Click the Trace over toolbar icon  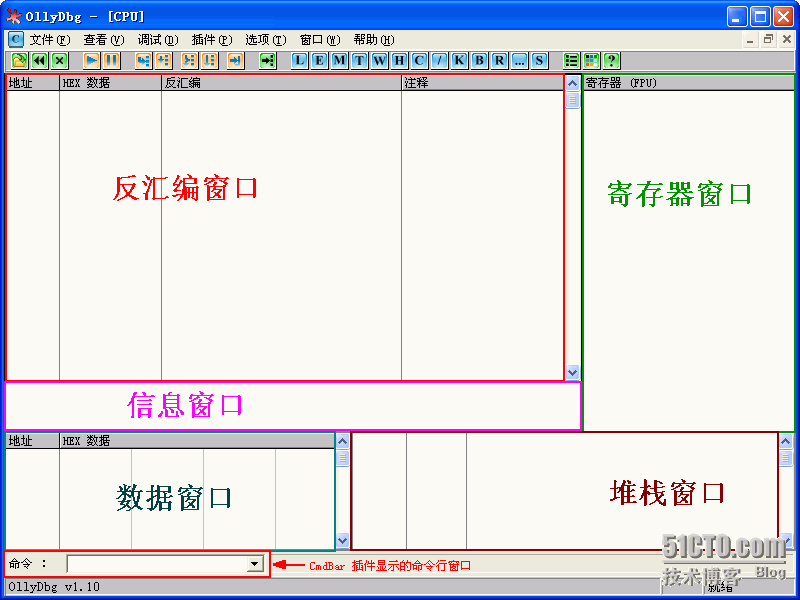[210, 61]
